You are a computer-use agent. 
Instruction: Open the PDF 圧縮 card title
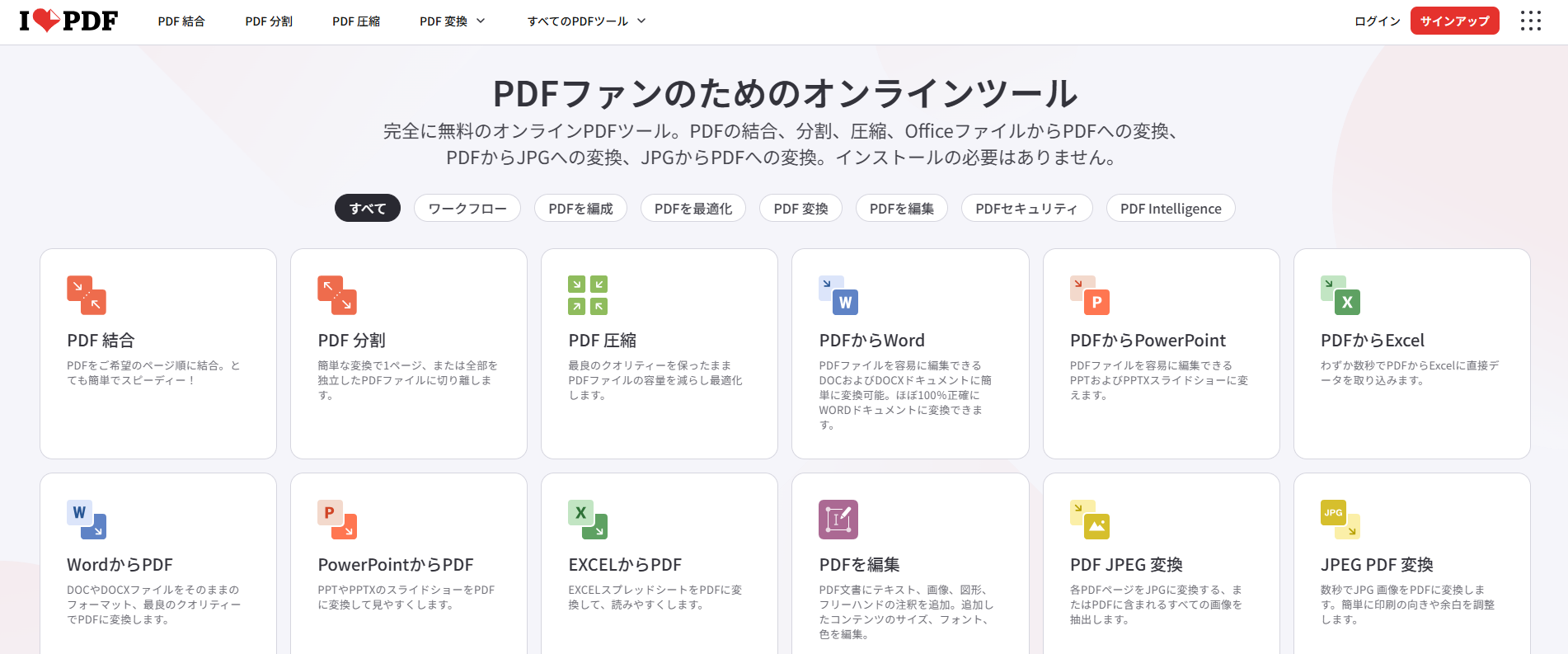603,341
